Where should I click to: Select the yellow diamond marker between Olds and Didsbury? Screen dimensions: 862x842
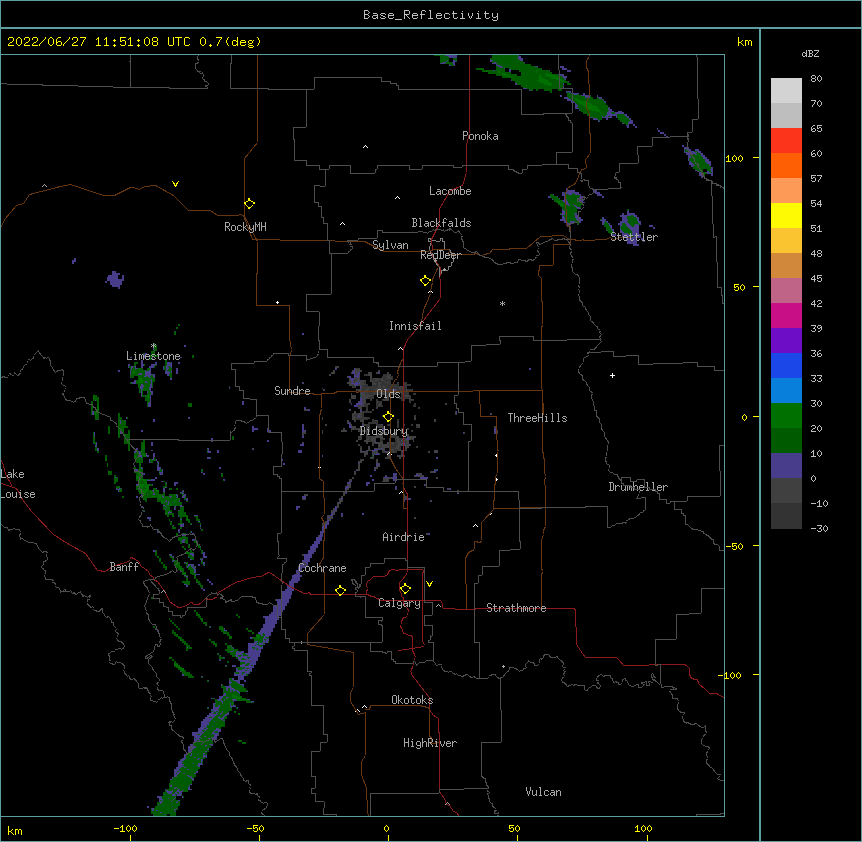pyautogui.click(x=388, y=417)
